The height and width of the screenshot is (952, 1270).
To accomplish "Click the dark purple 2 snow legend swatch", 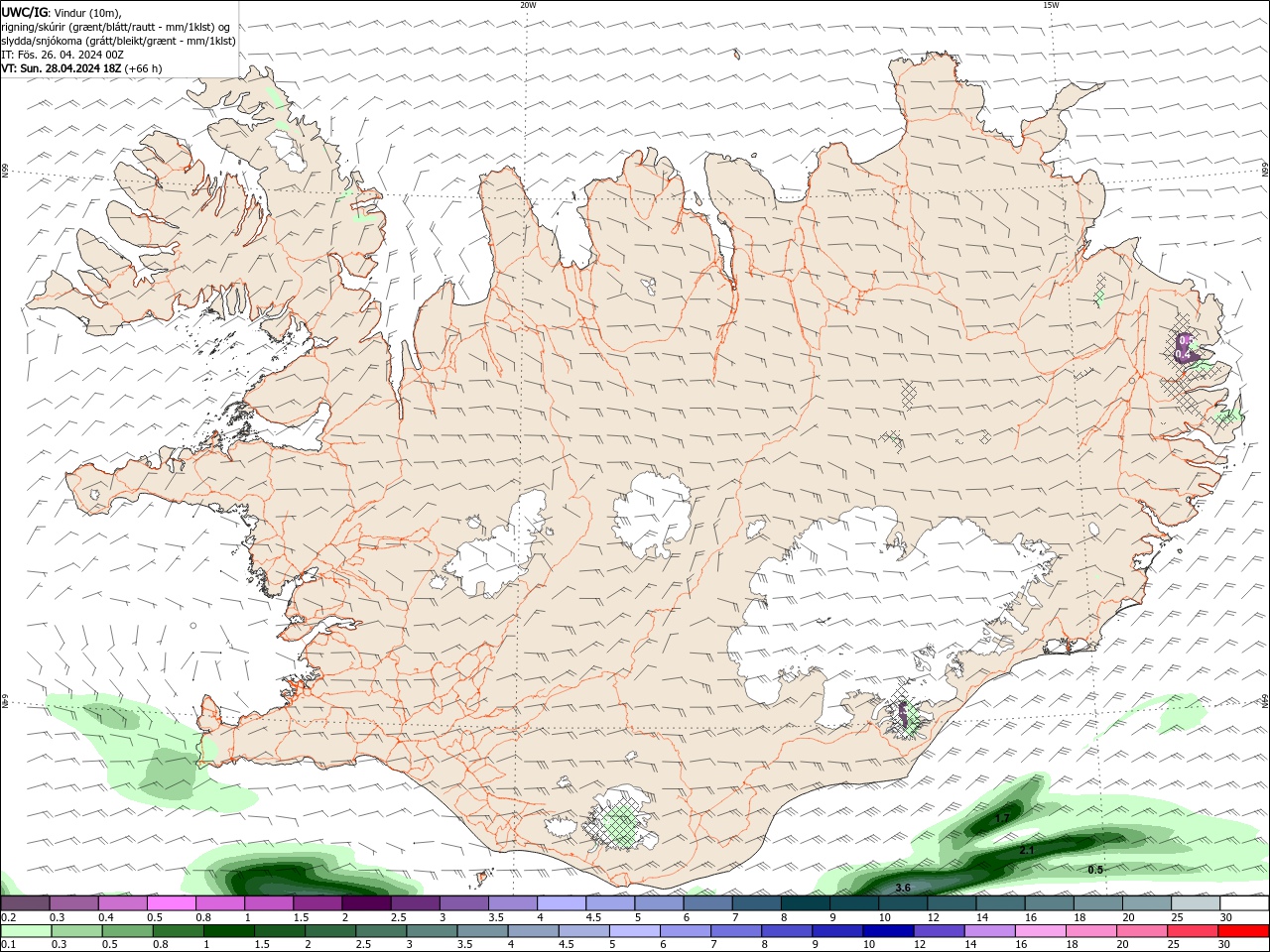I will tap(366, 903).
